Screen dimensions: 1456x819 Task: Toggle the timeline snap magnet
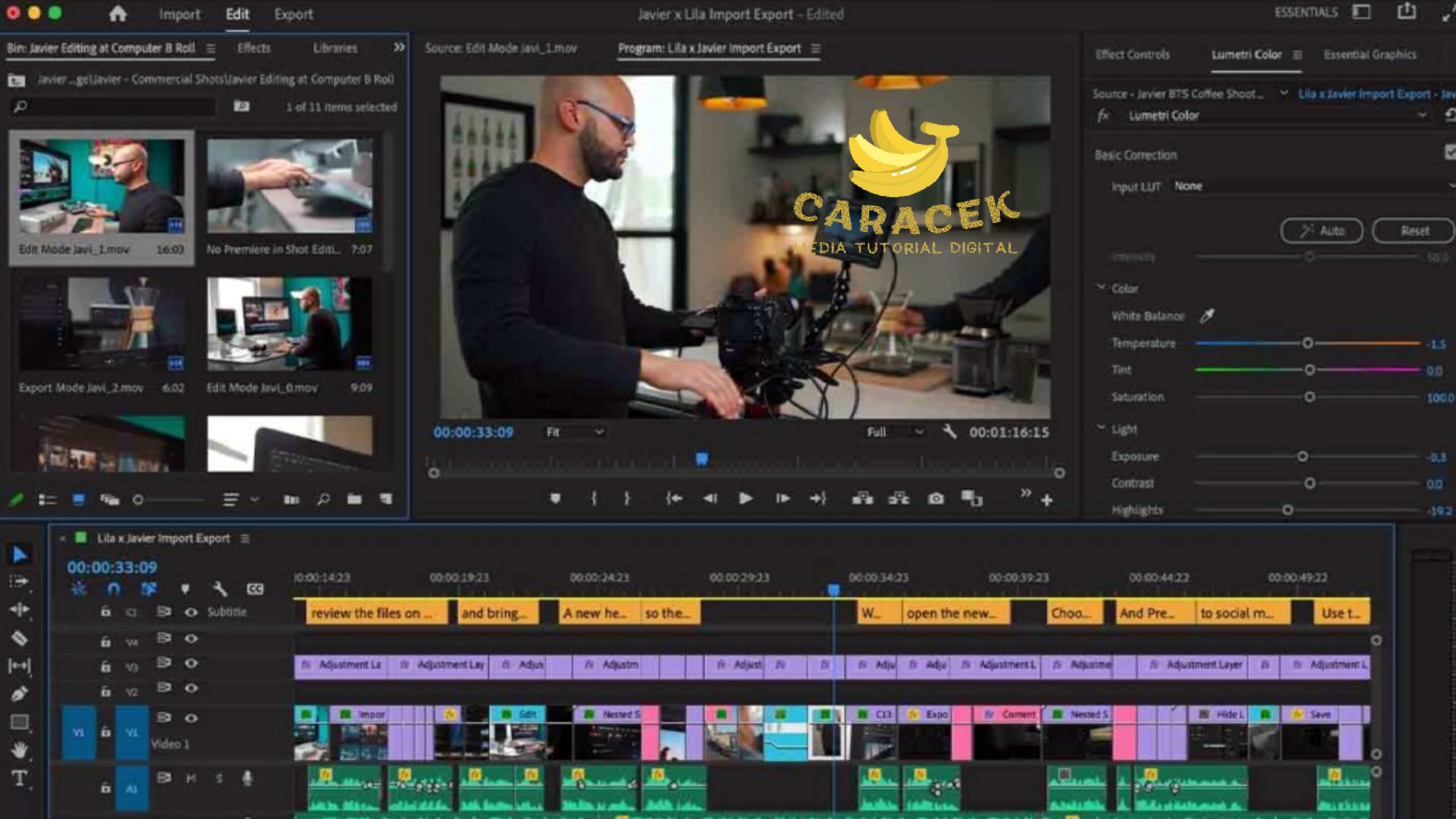point(113,589)
